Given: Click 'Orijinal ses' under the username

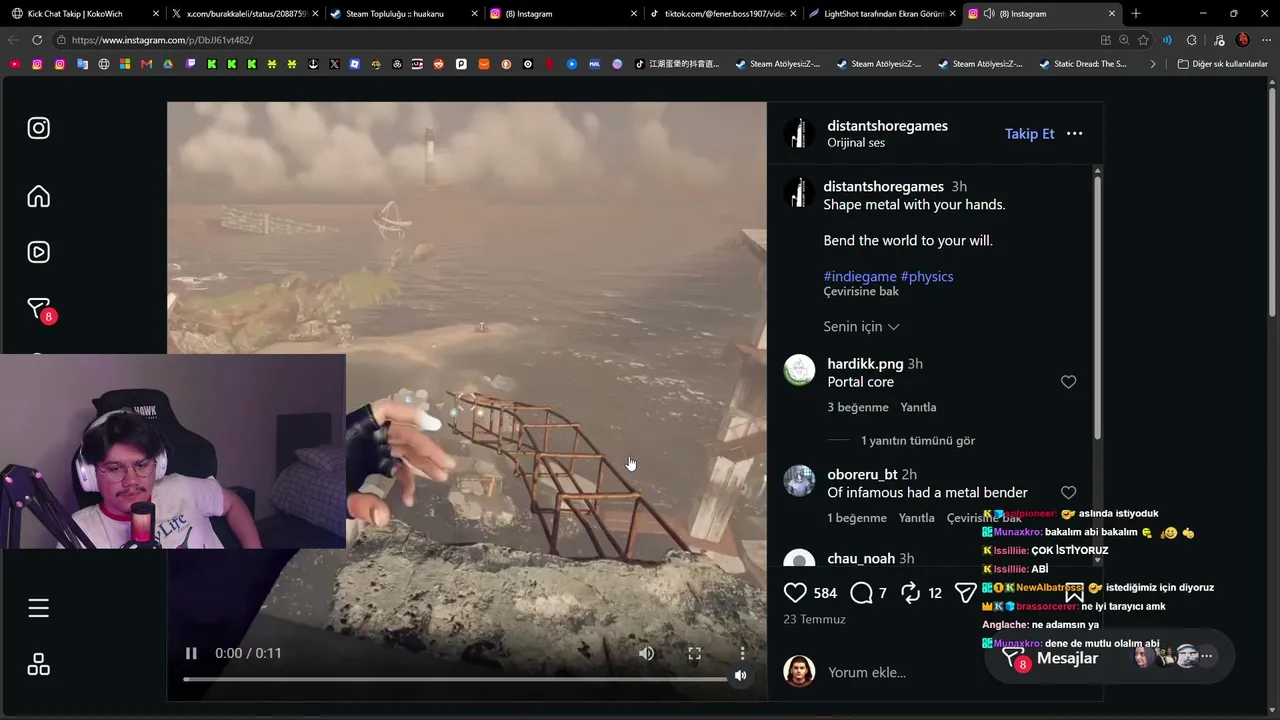Looking at the screenshot, I should [856, 143].
